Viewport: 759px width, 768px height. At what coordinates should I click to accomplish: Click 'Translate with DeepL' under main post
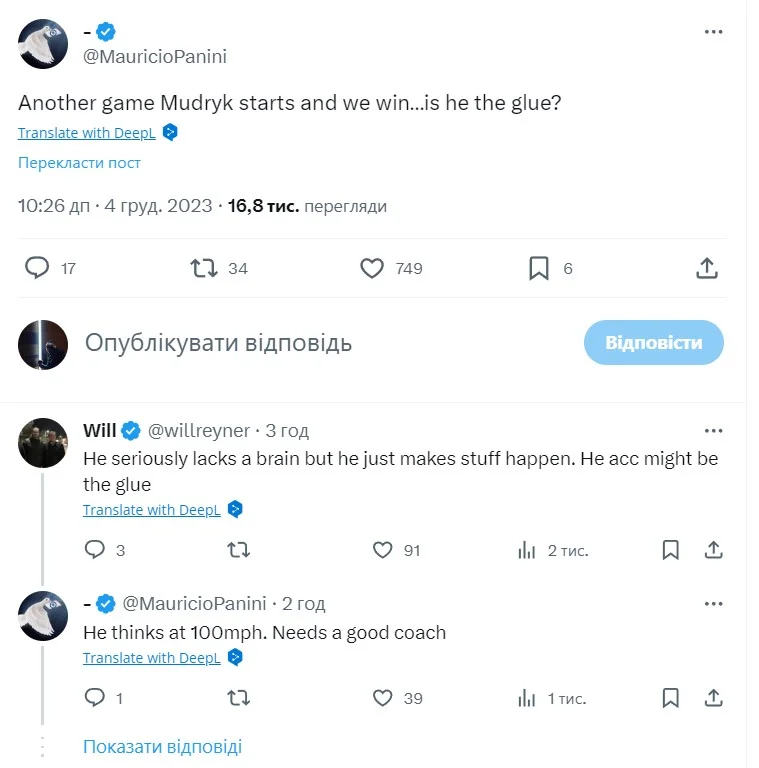87,132
